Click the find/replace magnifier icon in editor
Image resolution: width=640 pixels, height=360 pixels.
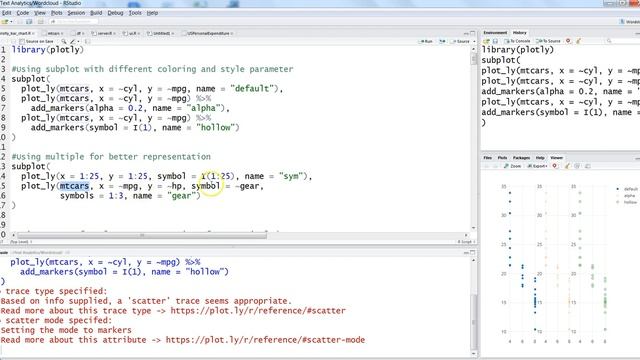pos(64,41)
